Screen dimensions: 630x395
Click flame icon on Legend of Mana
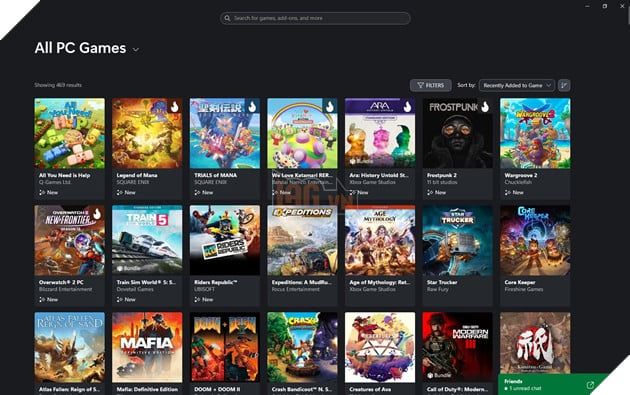pyautogui.click(x=174, y=106)
